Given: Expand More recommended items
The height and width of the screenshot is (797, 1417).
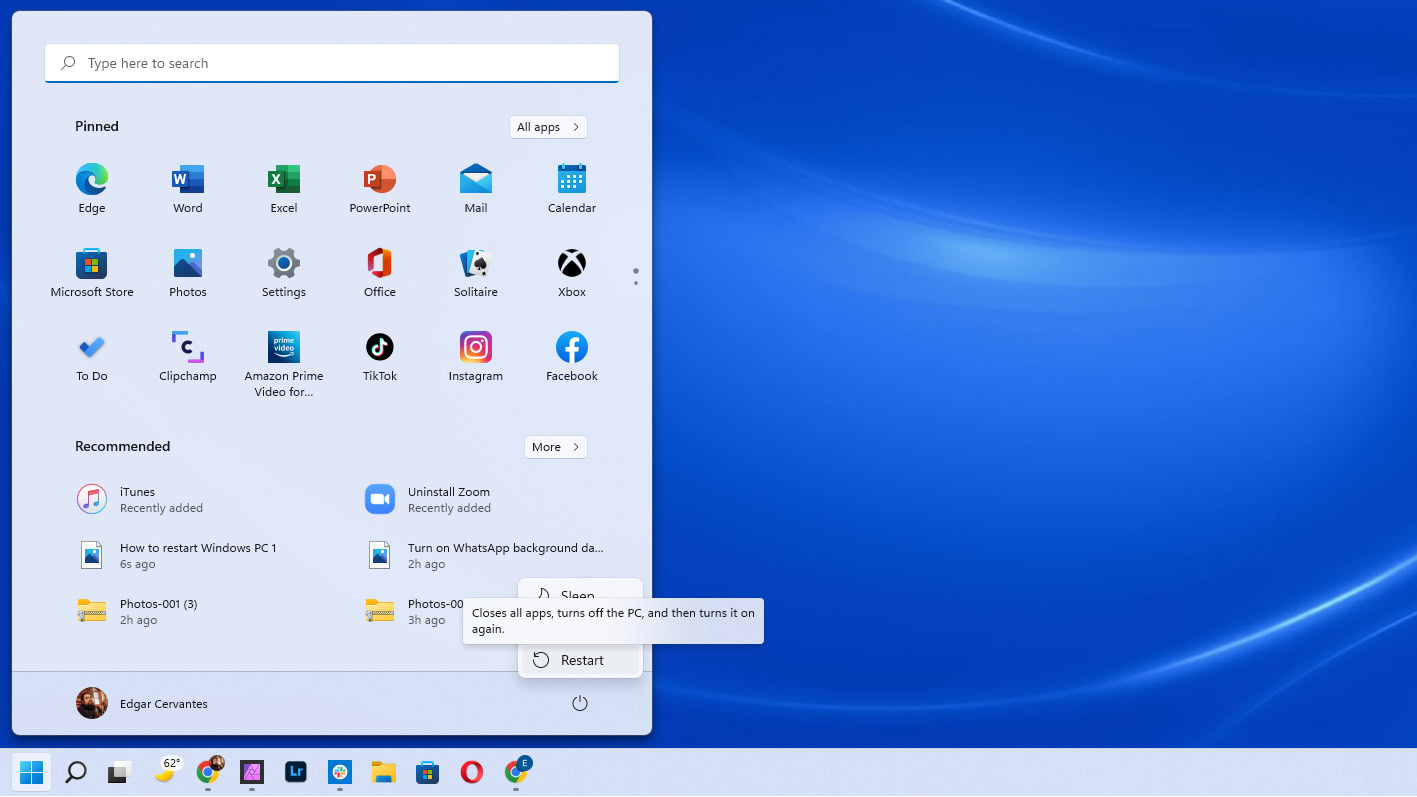Looking at the screenshot, I should coord(555,447).
